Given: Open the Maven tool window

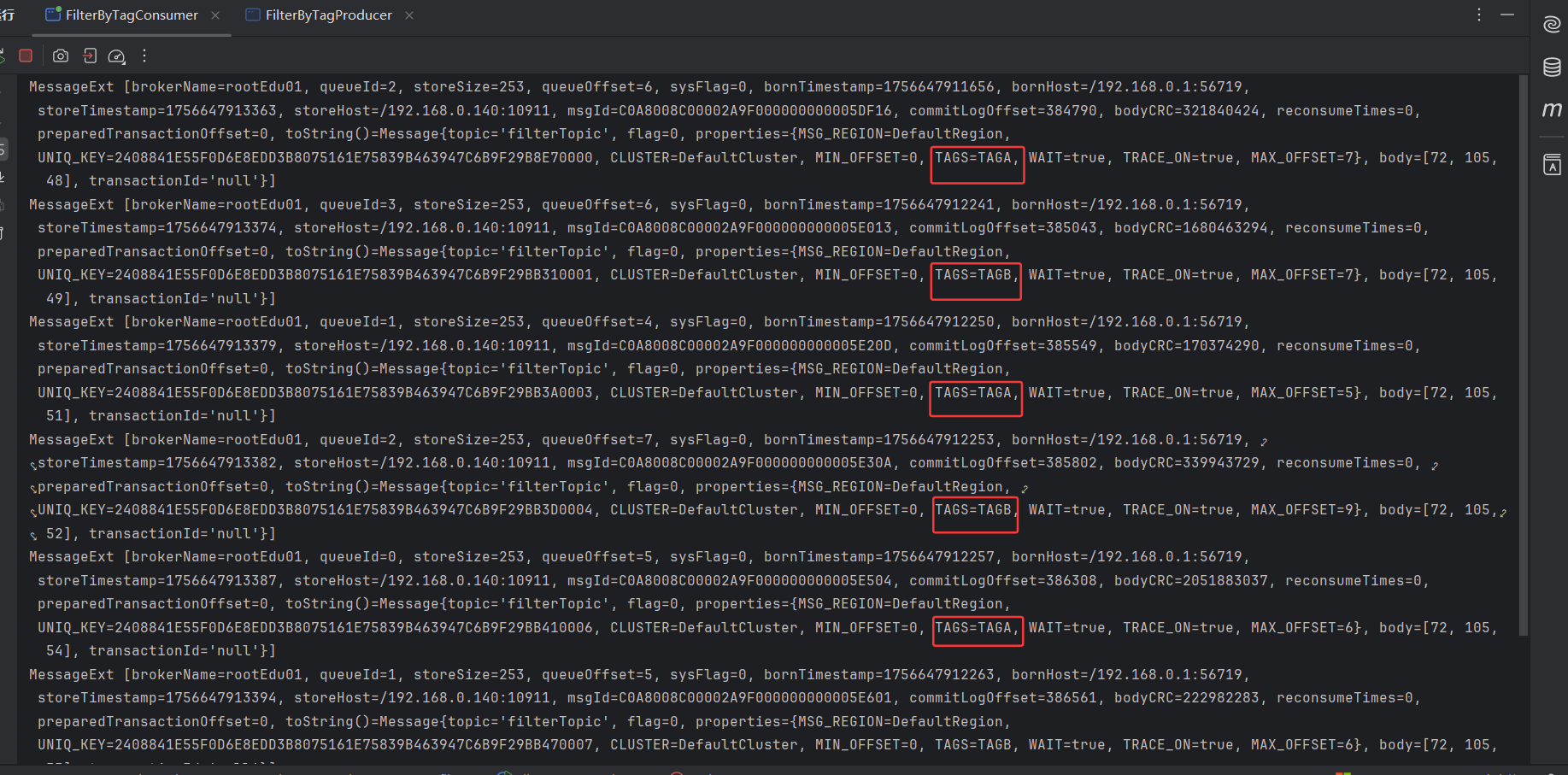Looking at the screenshot, I should click(x=1552, y=109).
